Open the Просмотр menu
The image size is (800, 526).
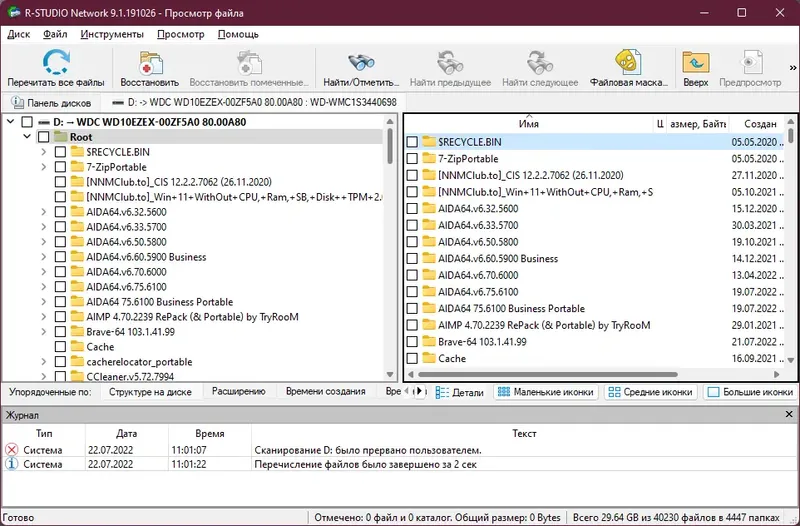tap(181, 34)
